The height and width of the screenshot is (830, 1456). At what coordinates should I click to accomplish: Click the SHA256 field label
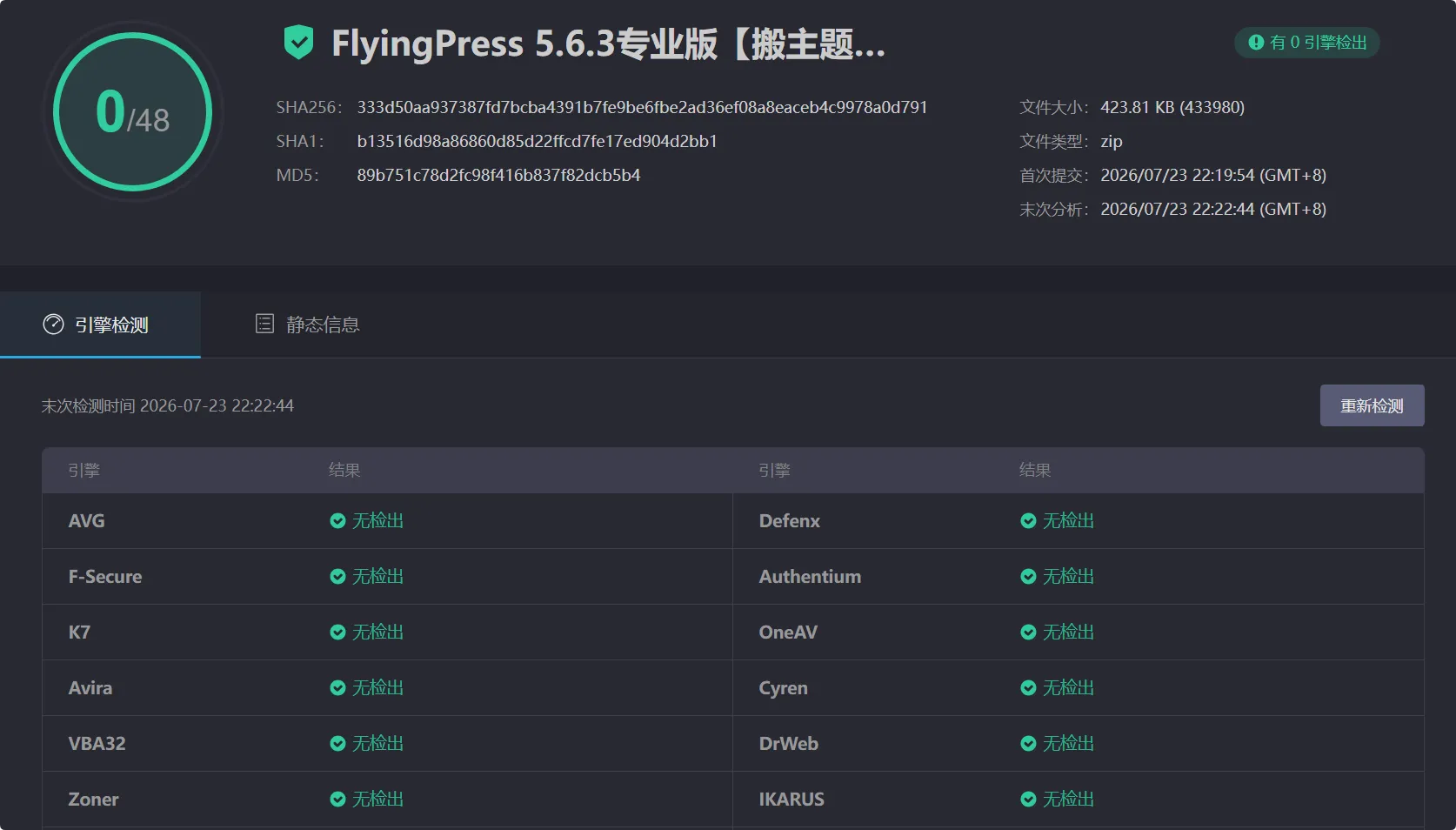point(309,107)
